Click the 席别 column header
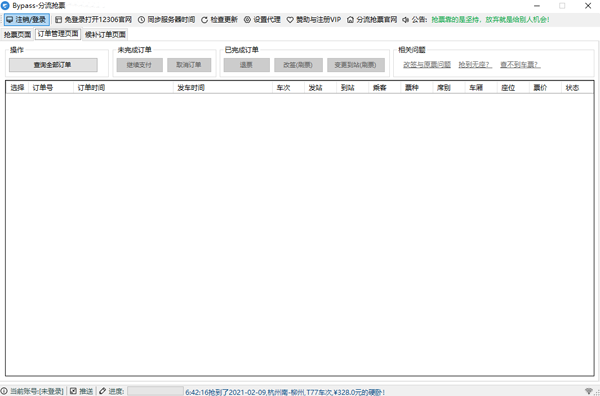 [449, 88]
